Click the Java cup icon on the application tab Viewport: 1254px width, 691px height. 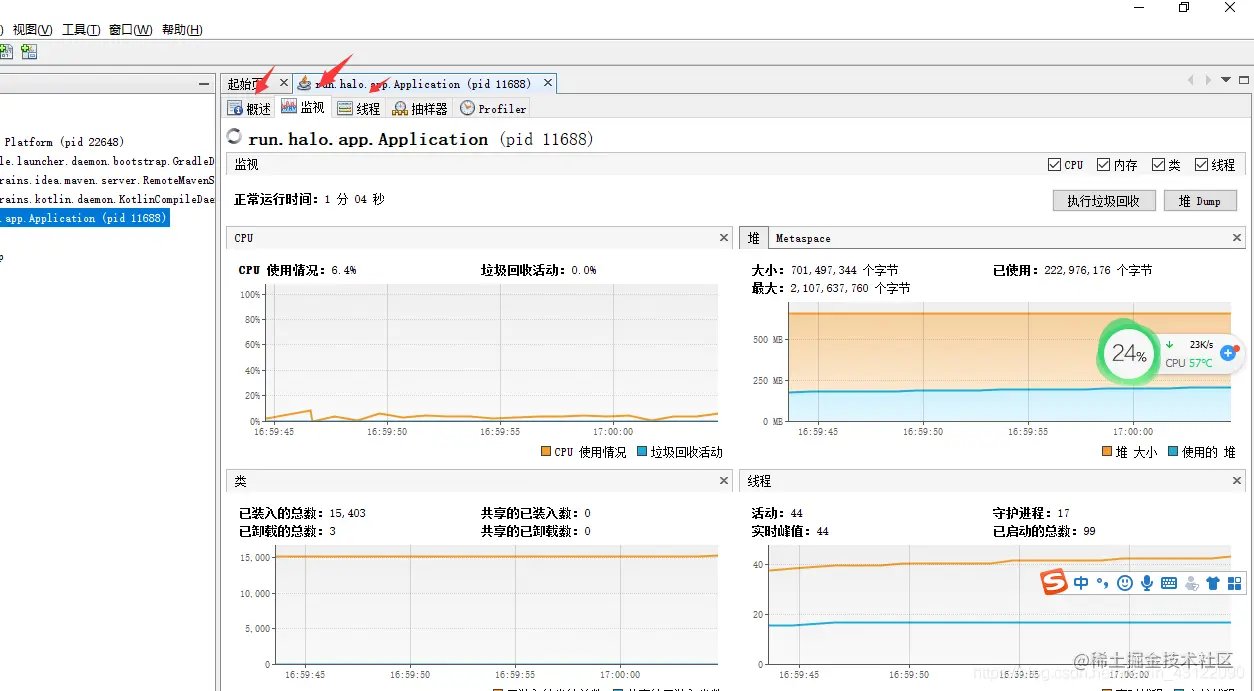(304, 84)
